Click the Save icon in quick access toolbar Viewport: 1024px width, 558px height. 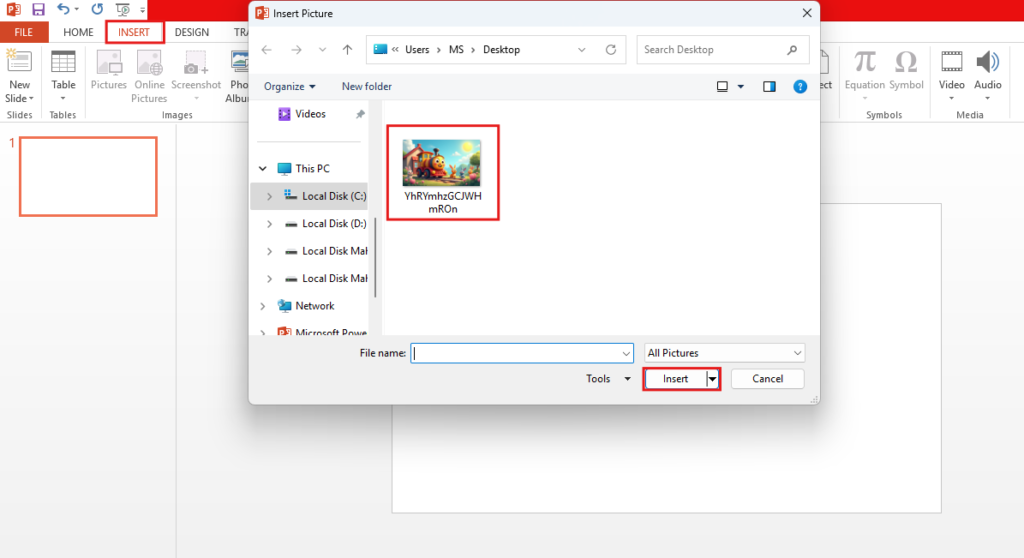click(39, 9)
